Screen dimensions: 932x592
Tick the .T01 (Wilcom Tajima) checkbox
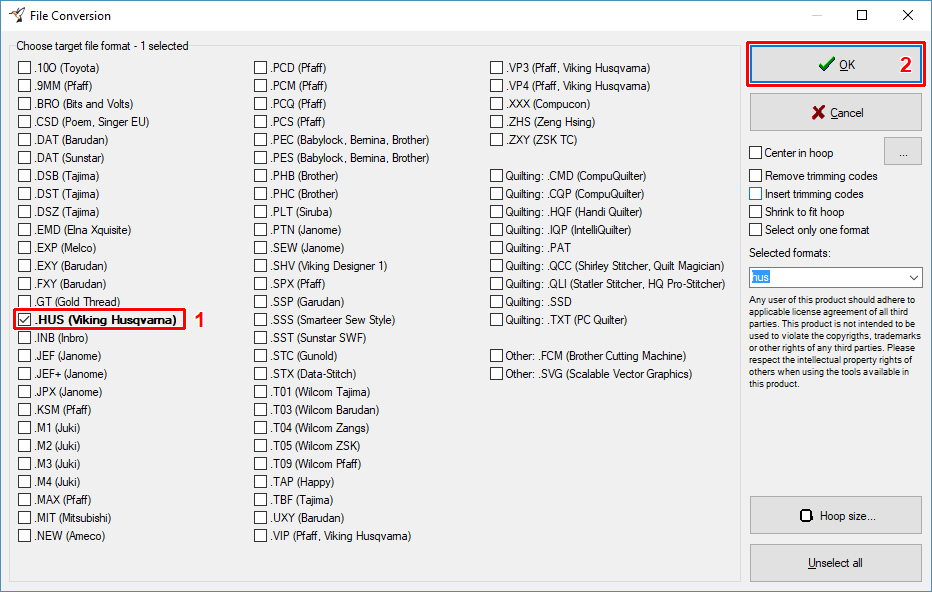point(260,392)
